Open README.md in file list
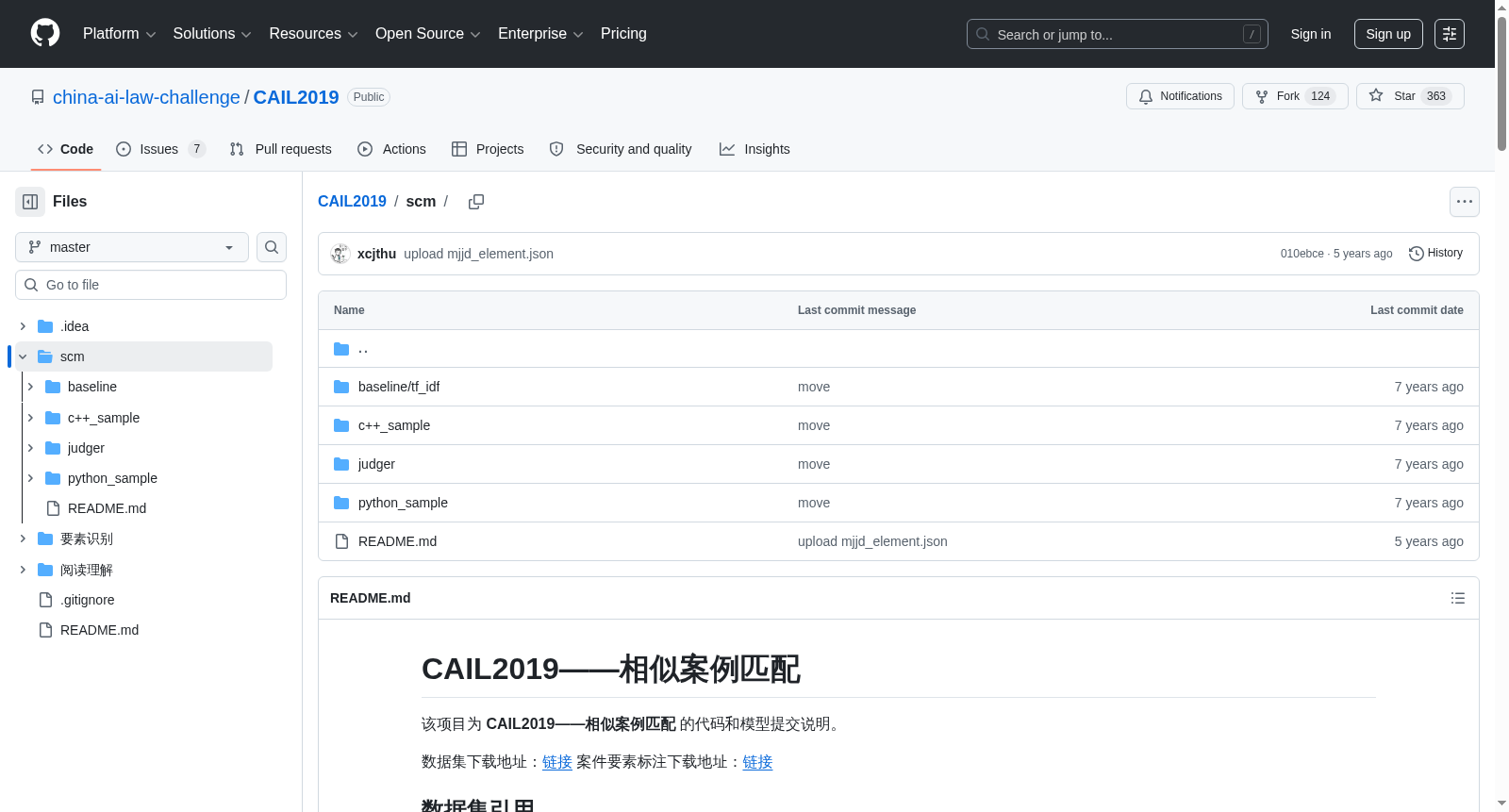Image resolution: width=1509 pixels, height=812 pixels. (397, 541)
